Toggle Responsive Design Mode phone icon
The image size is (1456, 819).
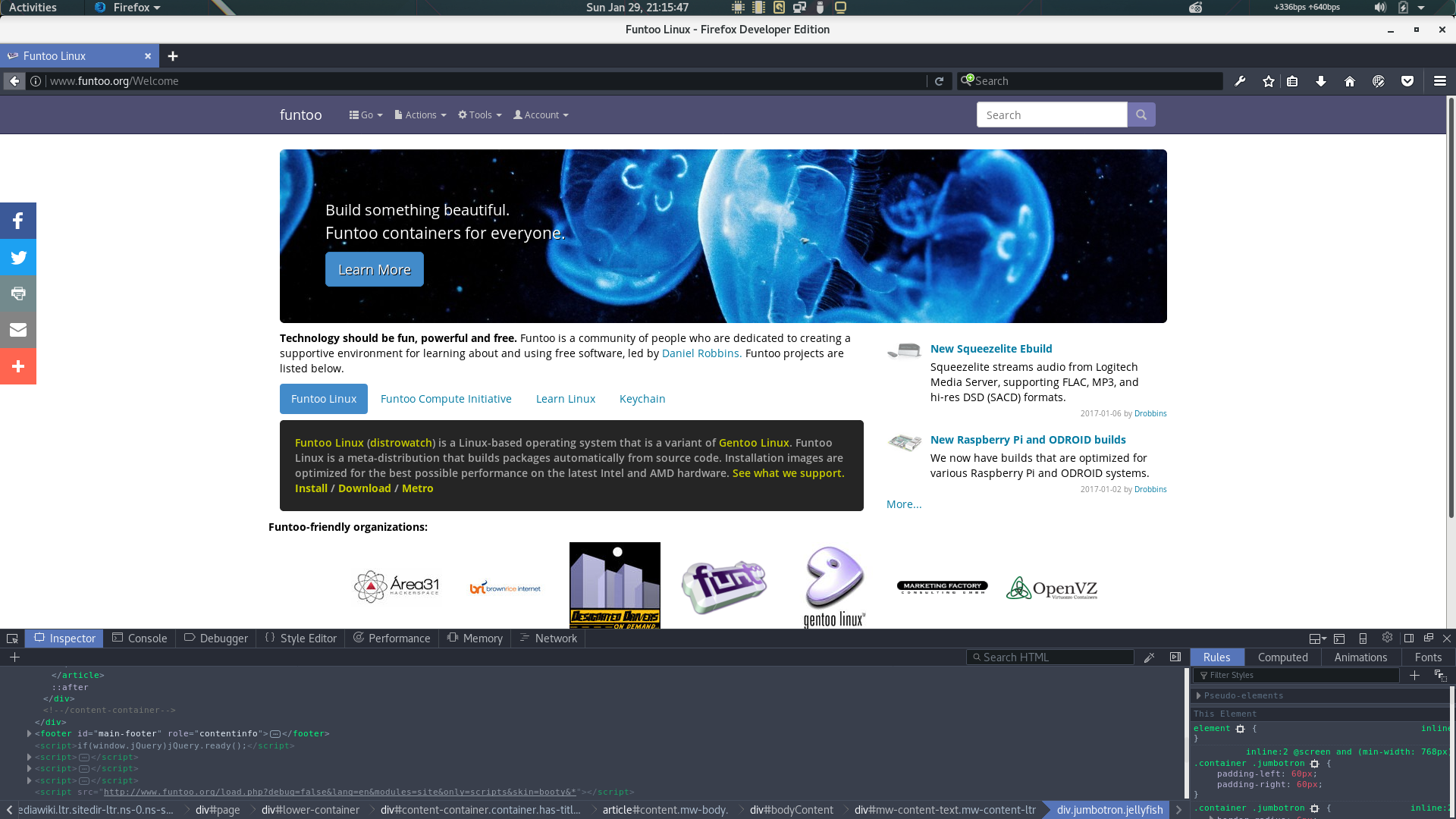(1363, 639)
